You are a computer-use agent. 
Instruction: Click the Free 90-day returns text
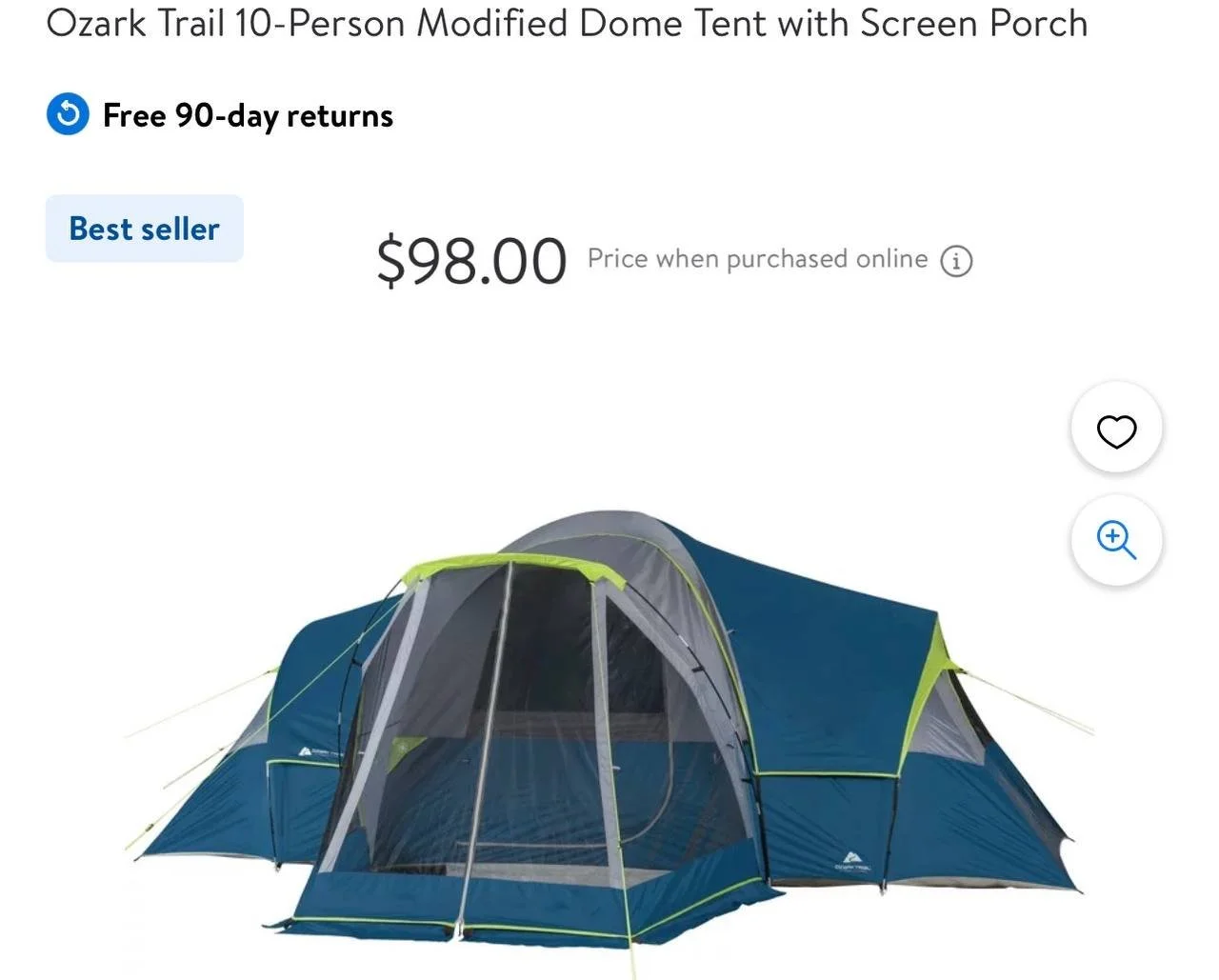[248, 115]
